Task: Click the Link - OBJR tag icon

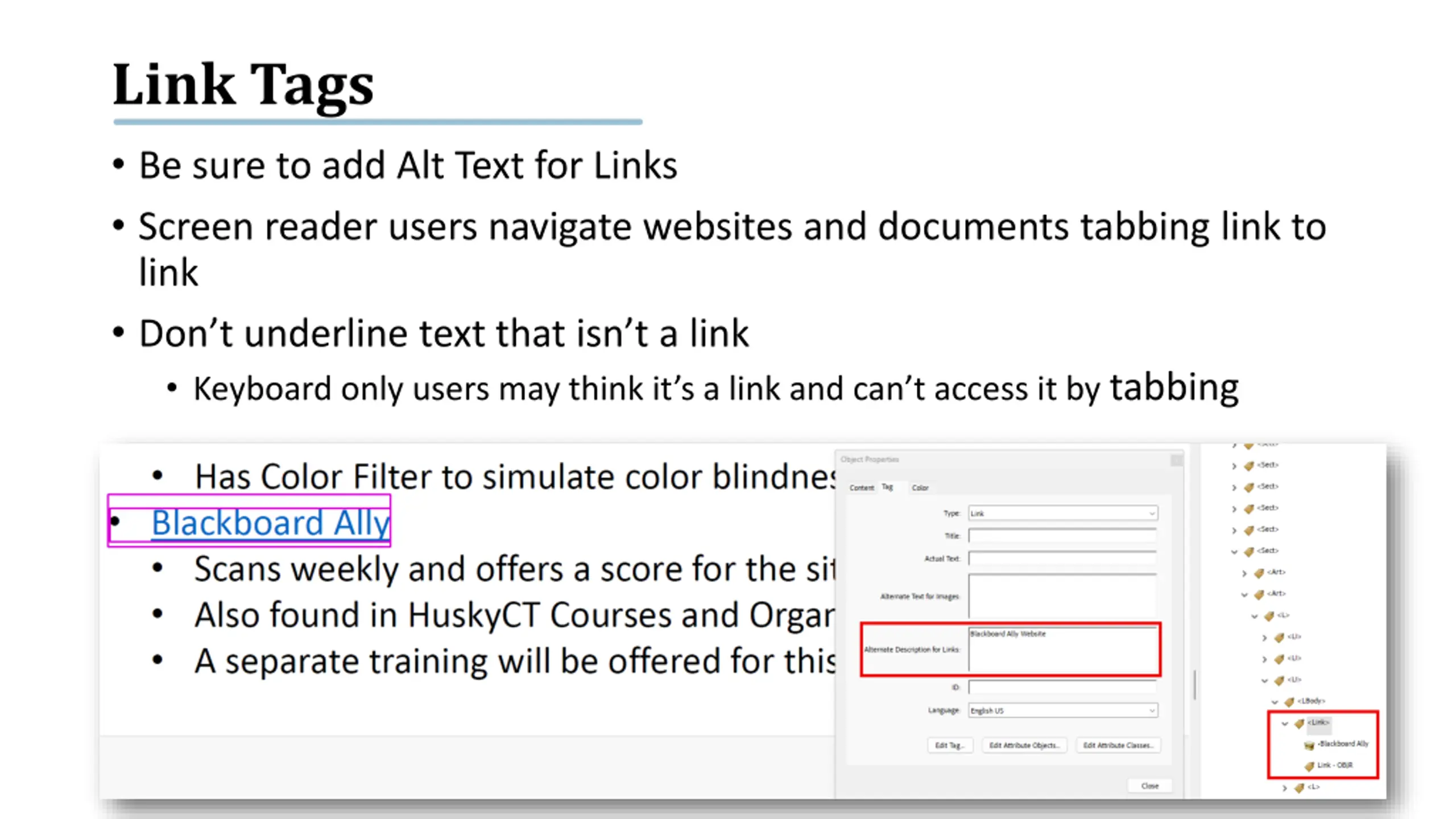Action: pyautogui.click(x=1309, y=766)
